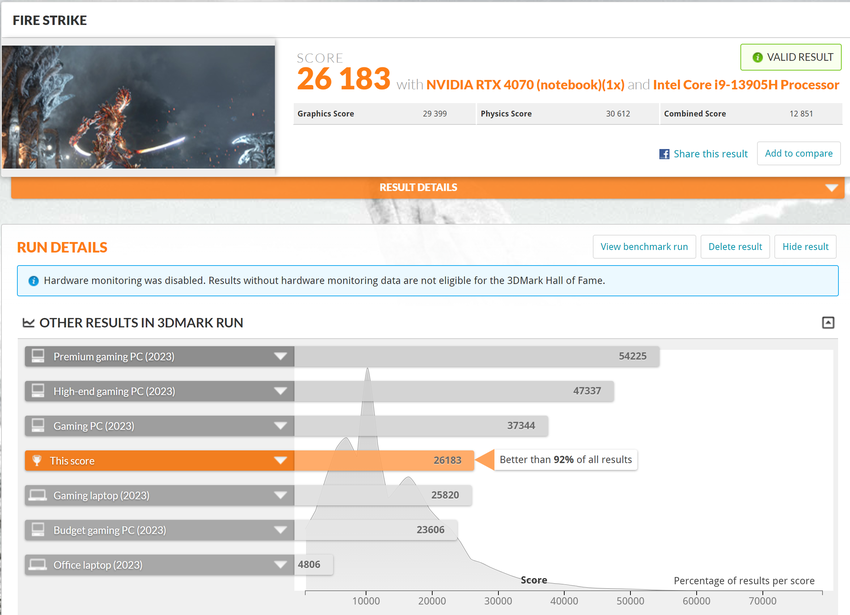Collapse the Other Results in 3DMark Run section
The width and height of the screenshot is (850, 615).
click(x=827, y=322)
